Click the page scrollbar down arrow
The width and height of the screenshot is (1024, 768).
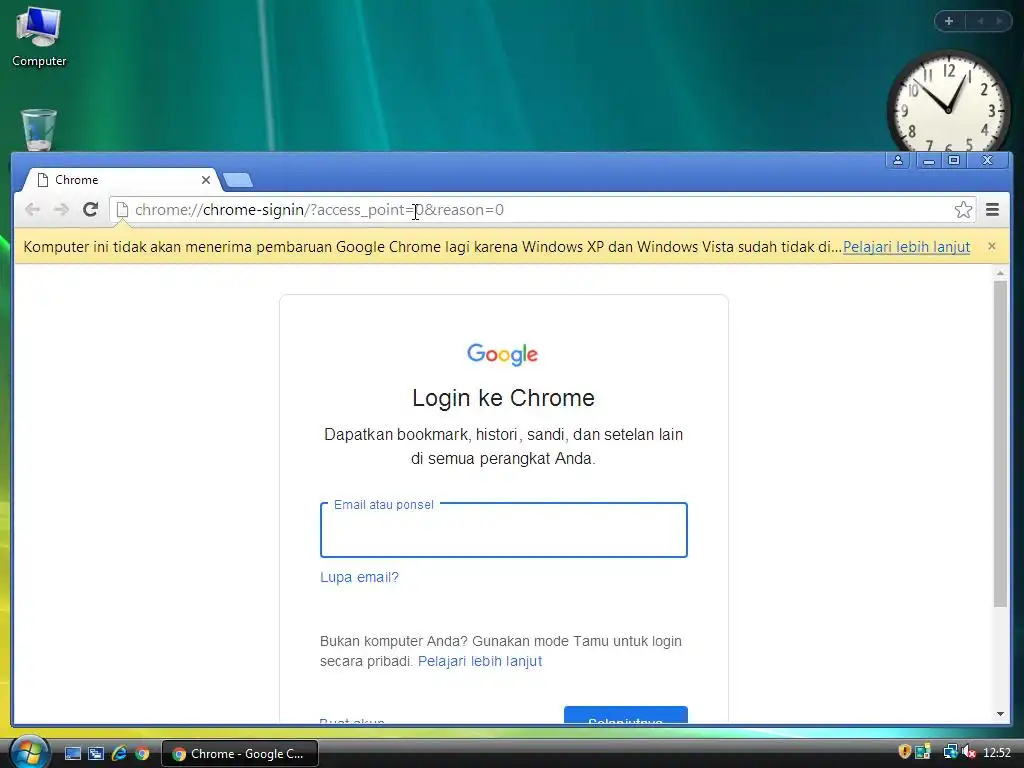tap(1000, 714)
